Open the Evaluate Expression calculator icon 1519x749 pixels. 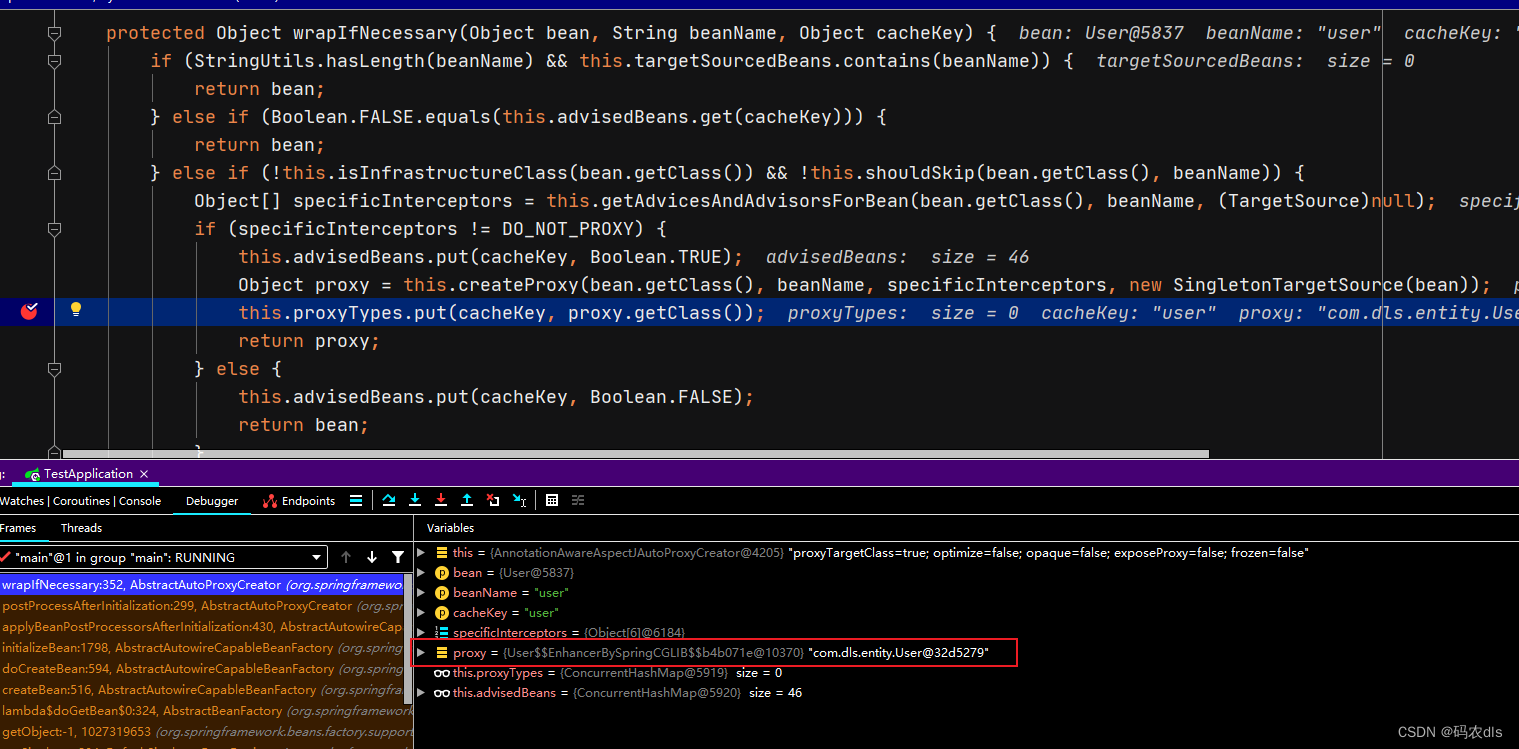point(552,500)
